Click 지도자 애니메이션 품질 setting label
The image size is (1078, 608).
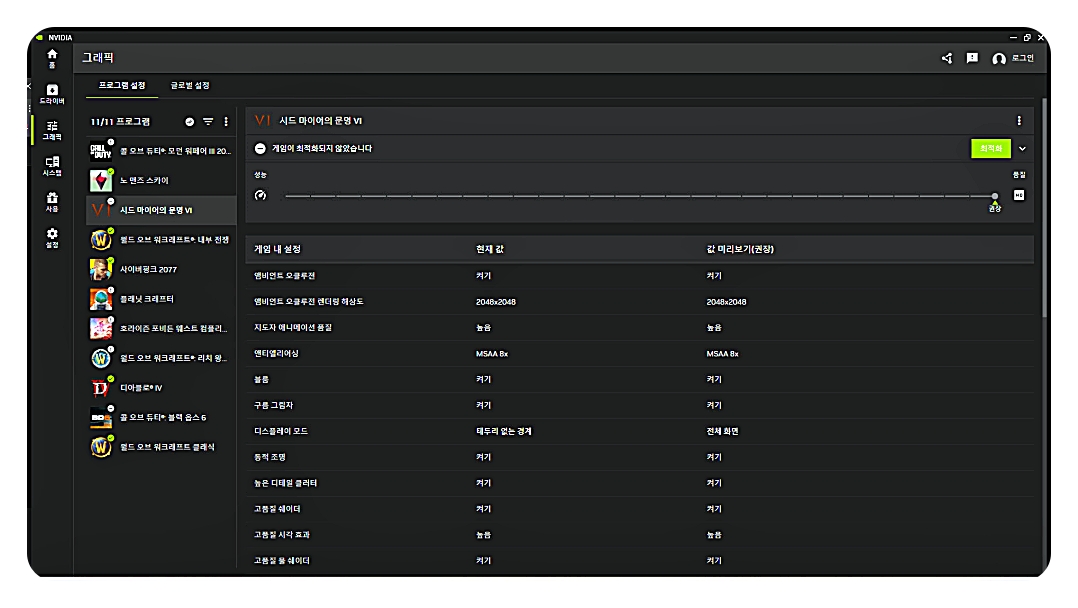point(293,327)
